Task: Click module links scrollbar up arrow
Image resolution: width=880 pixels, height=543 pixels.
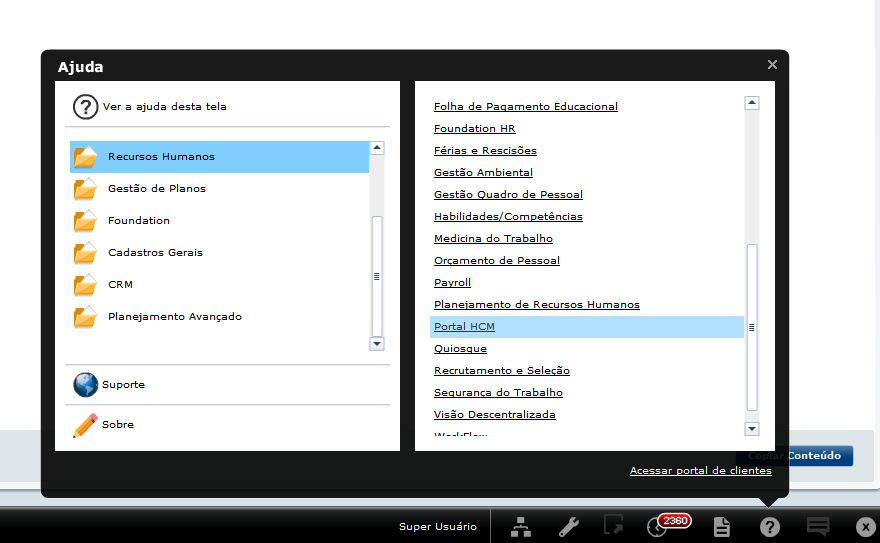Action: point(751,103)
